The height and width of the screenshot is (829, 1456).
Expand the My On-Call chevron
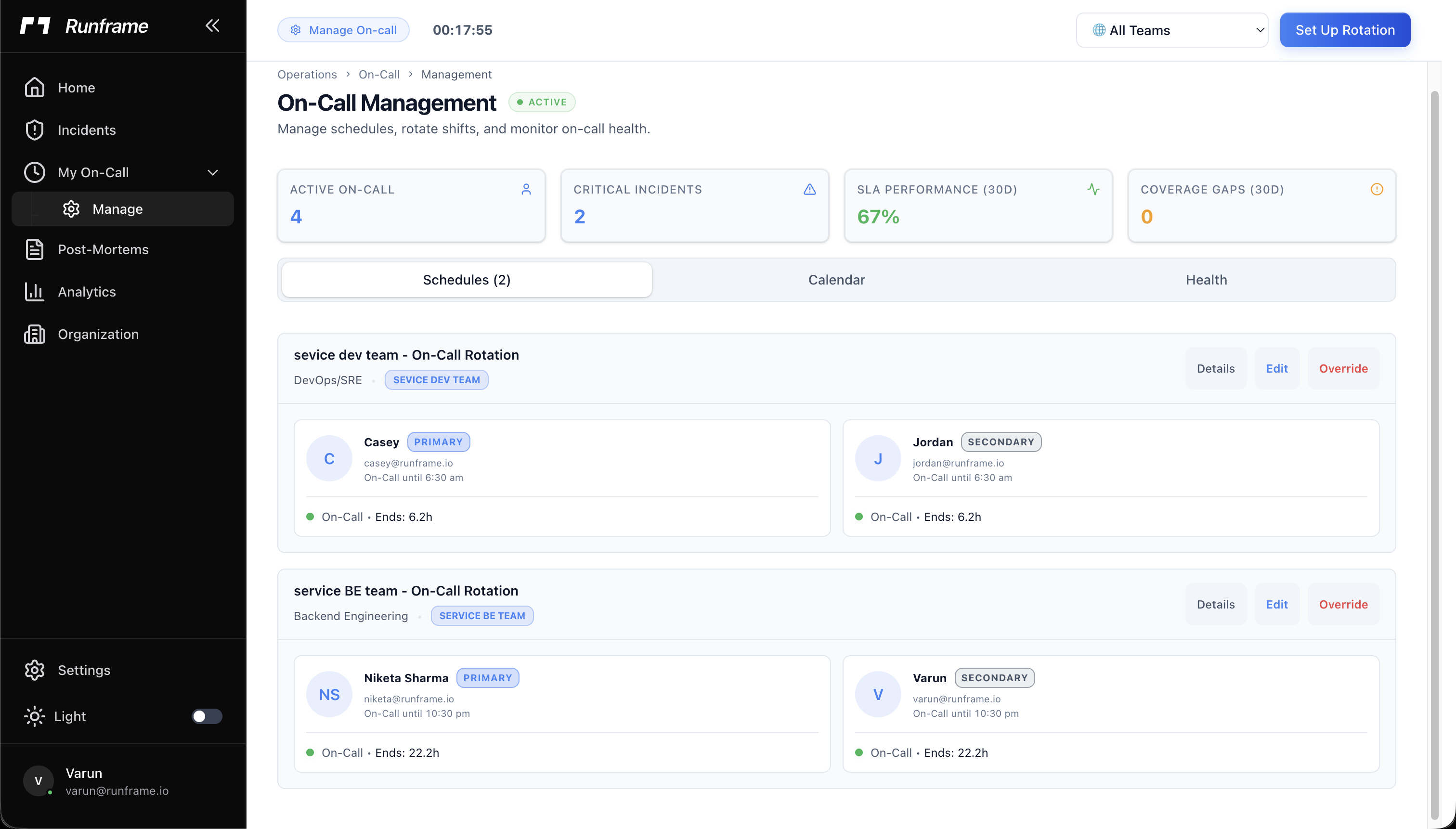point(212,172)
